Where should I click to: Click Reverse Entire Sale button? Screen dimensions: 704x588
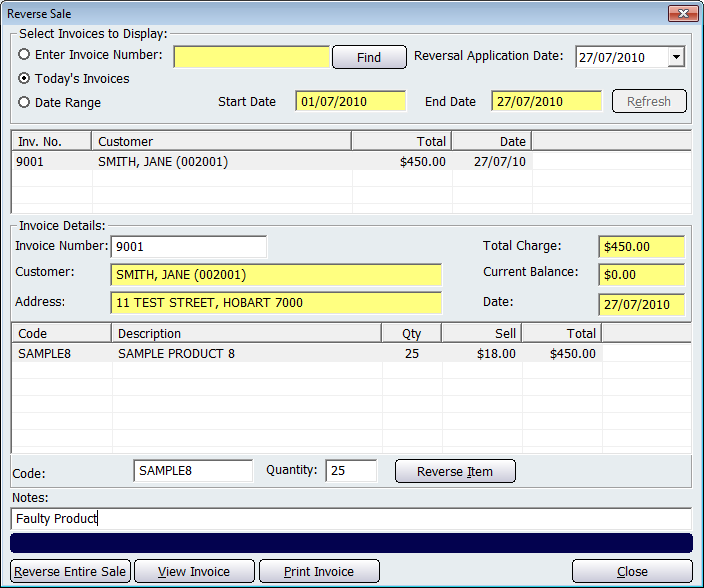click(70, 571)
